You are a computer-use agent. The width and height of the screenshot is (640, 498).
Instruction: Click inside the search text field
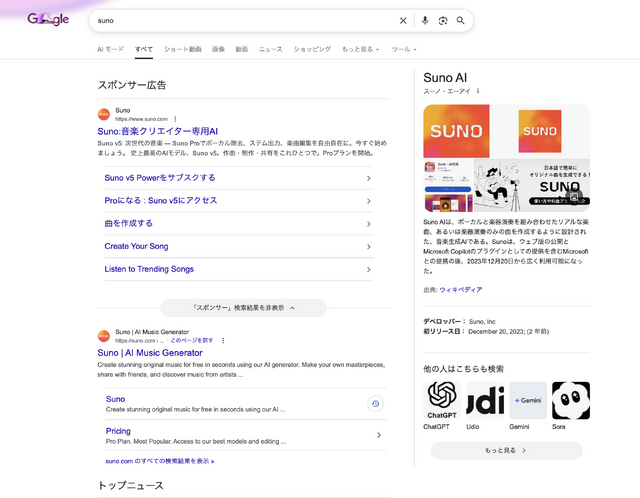point(240,20)
